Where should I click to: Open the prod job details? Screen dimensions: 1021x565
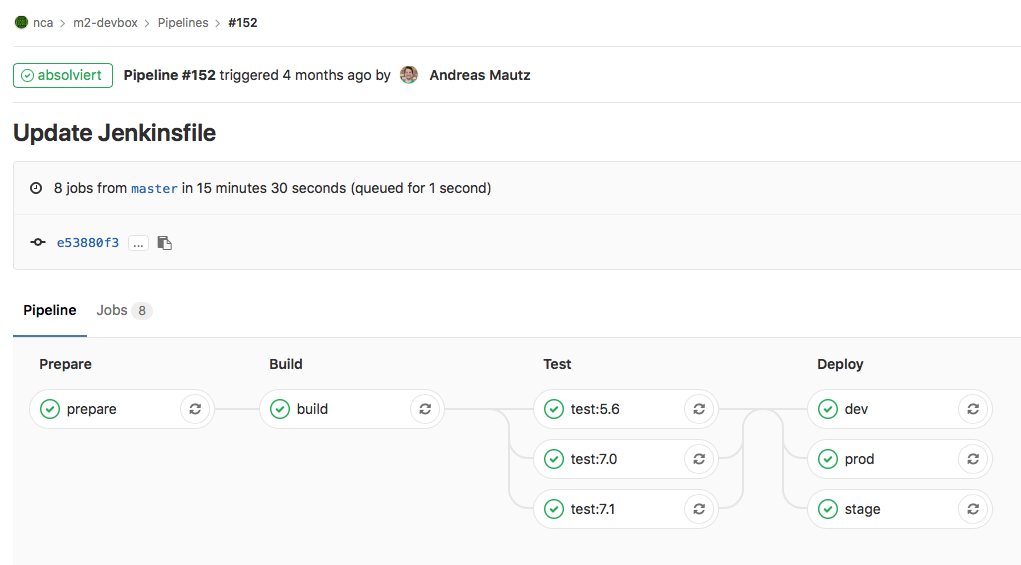click(x=859, y=459)
